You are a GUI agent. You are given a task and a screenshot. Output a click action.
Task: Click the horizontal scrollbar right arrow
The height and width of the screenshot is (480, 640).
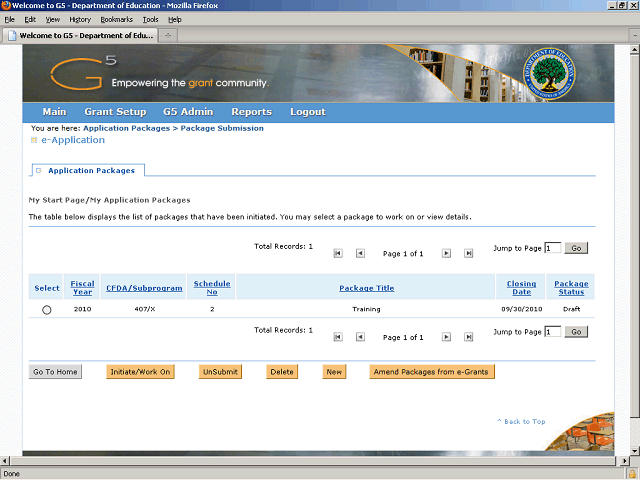pos(624,461)
